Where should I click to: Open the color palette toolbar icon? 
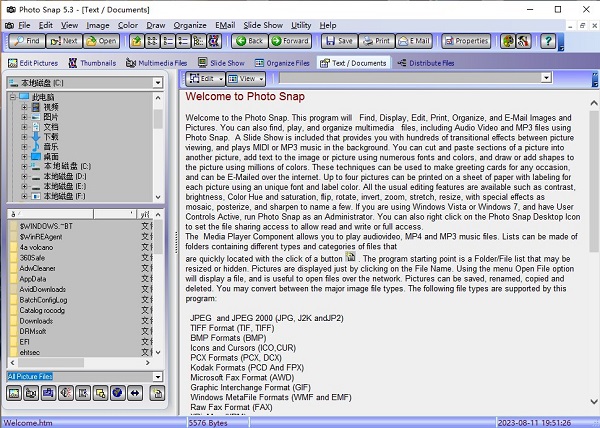point(508,41)
